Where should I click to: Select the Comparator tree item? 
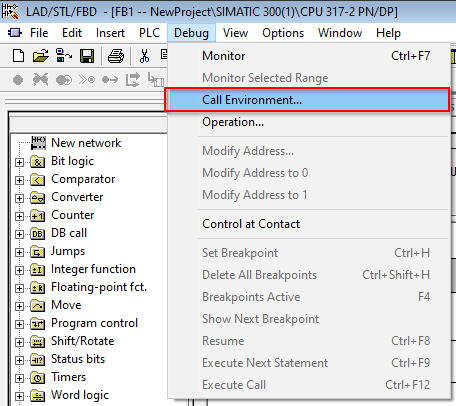83,179
